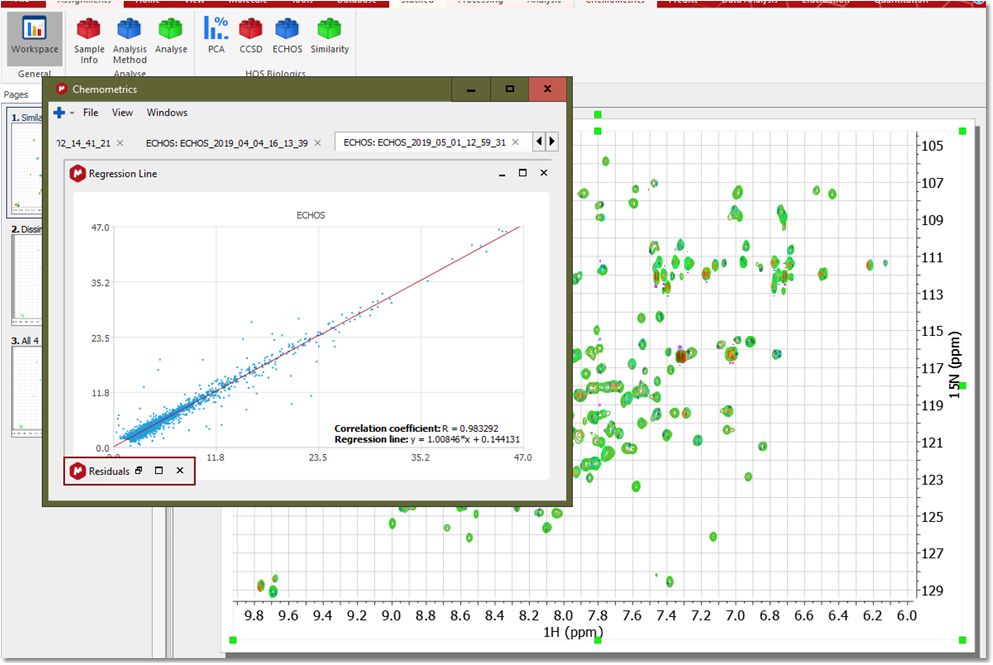Image resolution: width=993 pixels, height=665 pixels.
Task: Expand the dropdown arrow beside plus icon
Action: (x=72, y=113)
